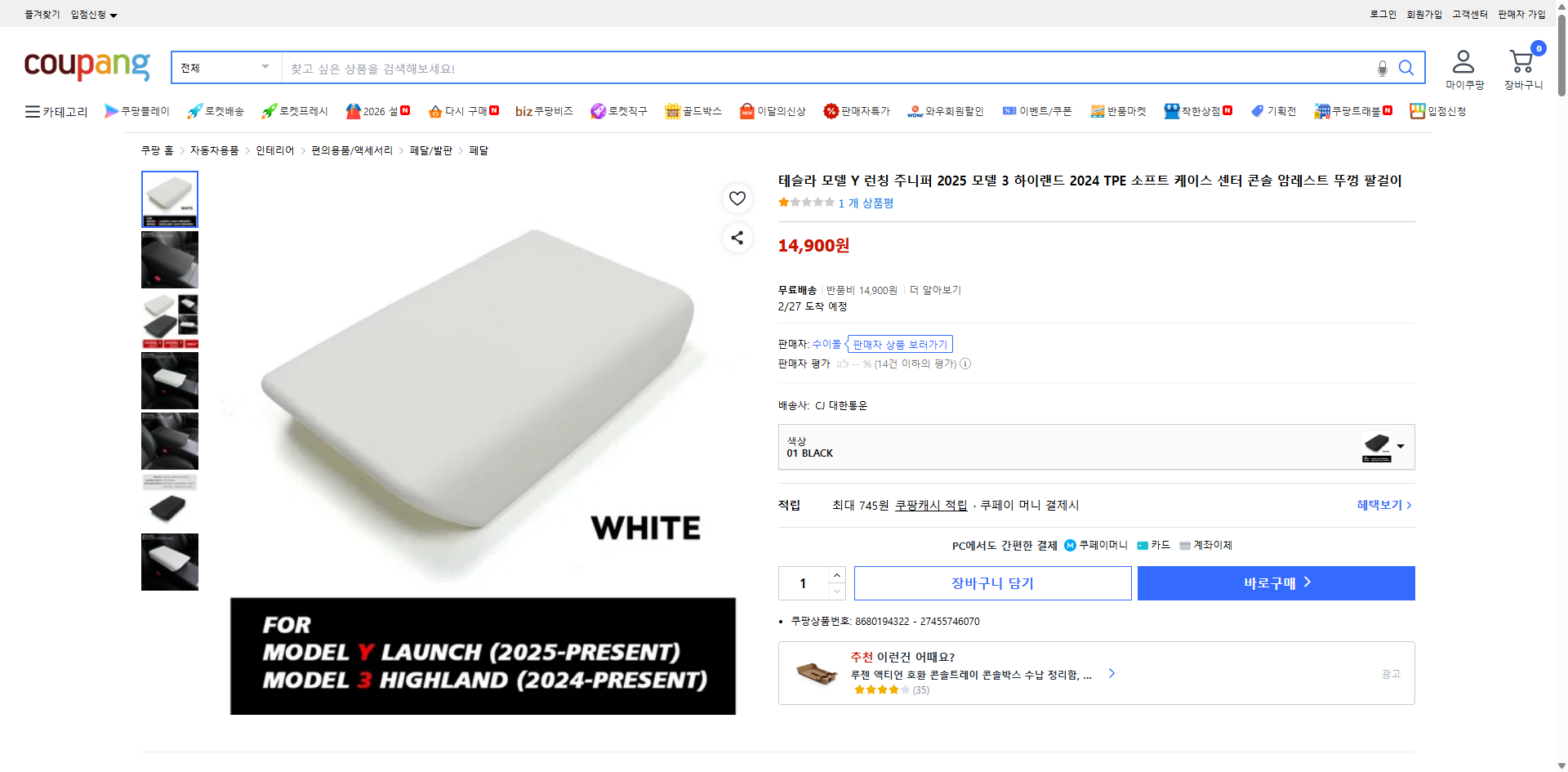Open the 장바구니 cart icon

(x=1522, y=60)
